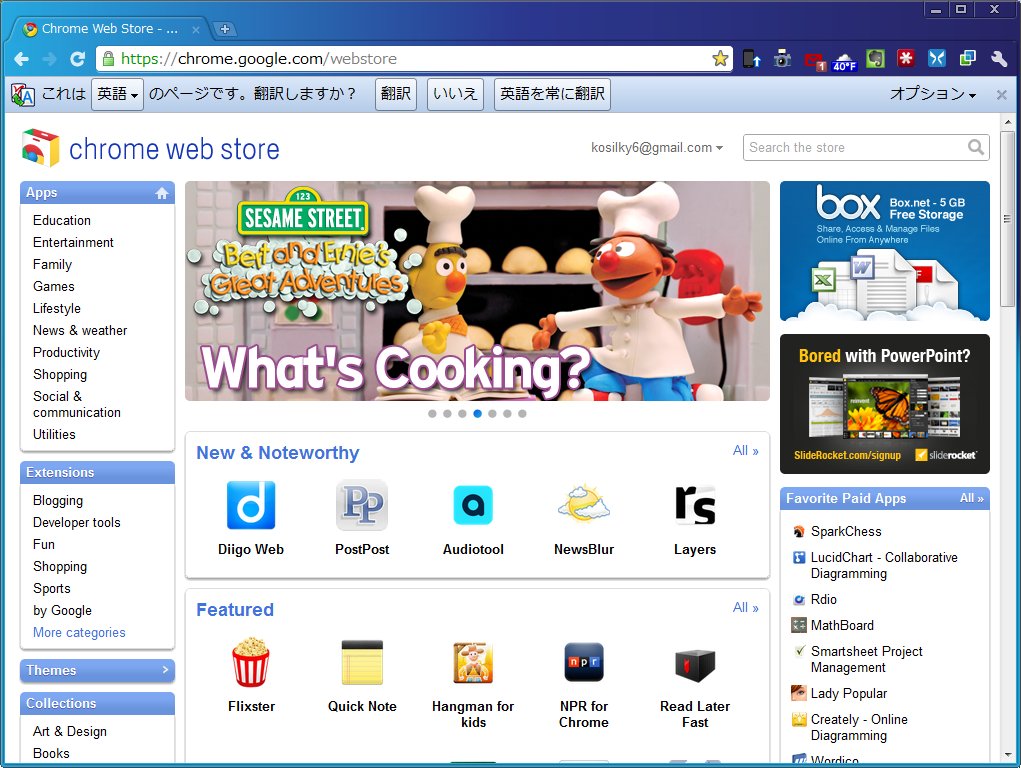Viewport: 1021px width, 768px height.
Task: Open the Diigo Web app icon
Action: tap(251, 506)
